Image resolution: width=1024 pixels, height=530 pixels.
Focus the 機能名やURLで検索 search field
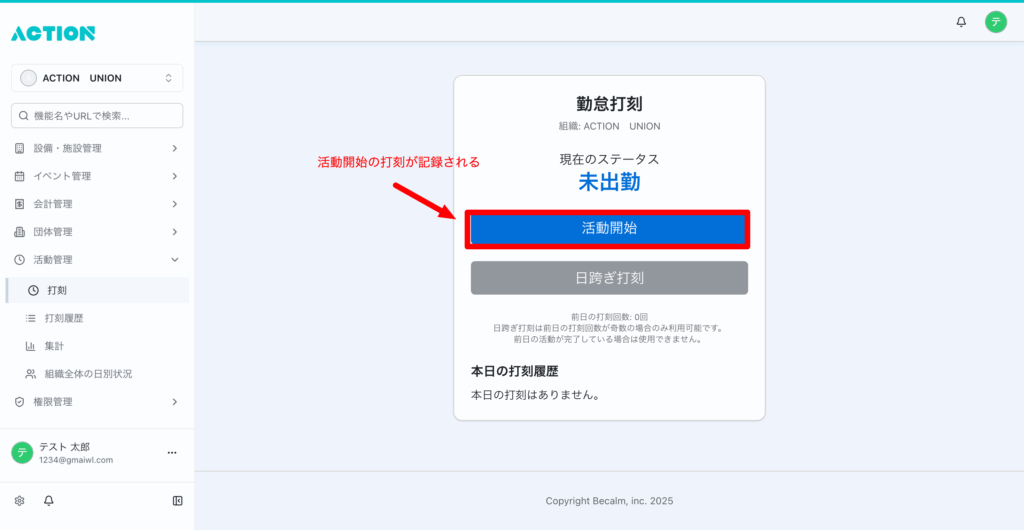[97, 116]
